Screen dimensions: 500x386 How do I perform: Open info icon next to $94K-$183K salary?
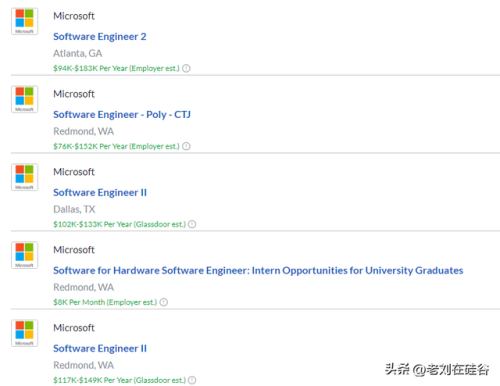pos(186,68)
